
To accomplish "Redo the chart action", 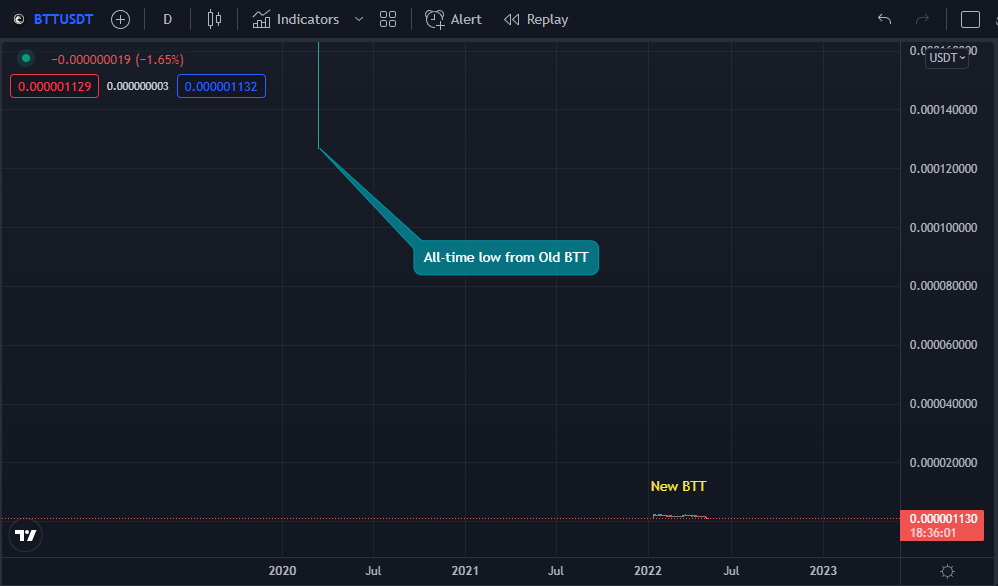I will [922, 19].
